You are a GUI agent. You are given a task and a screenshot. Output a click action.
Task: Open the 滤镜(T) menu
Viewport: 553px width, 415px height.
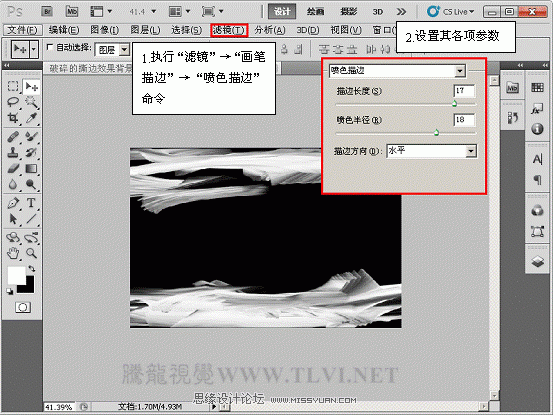pyautogui.click(x=229, y=30)
